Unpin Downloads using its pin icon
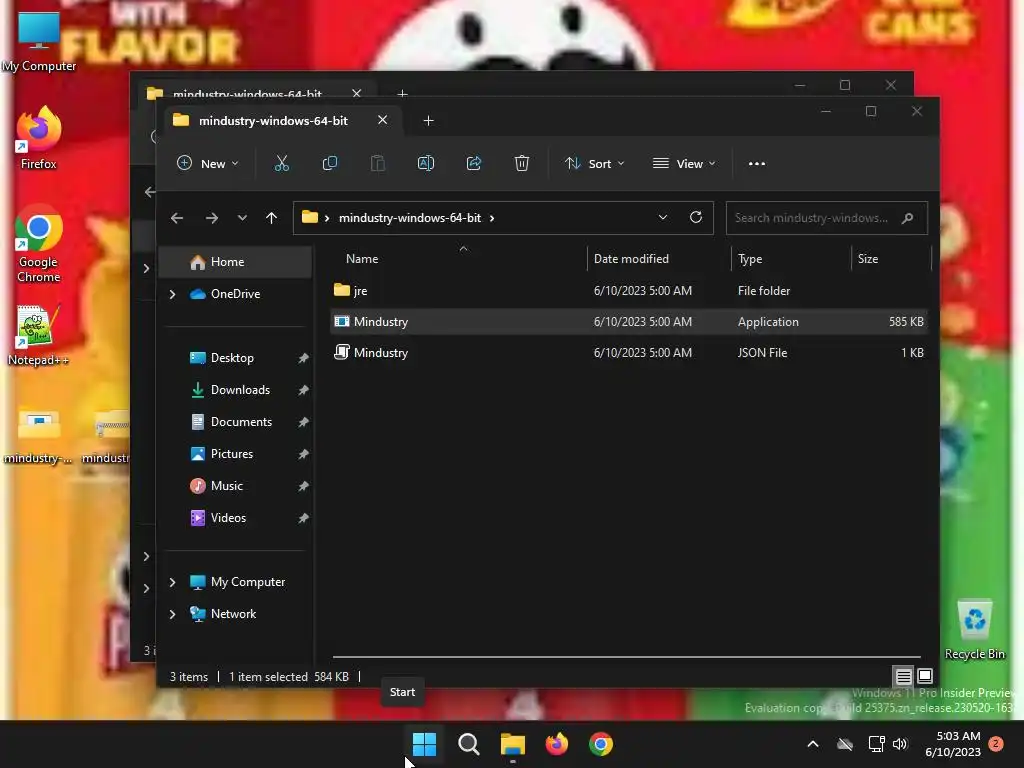The width and height of the screenshot is (1024, 768). [x=303, y=390]
